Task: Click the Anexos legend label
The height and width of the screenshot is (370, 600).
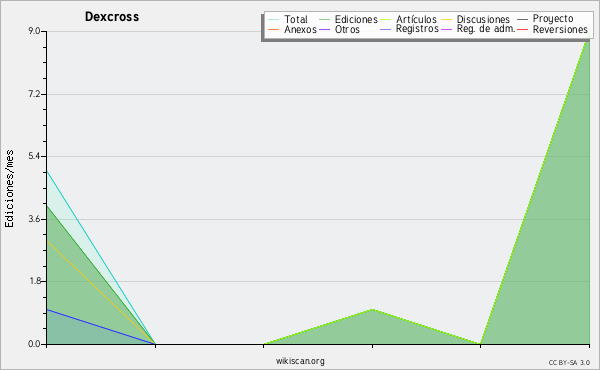Action: coord(300,29)
